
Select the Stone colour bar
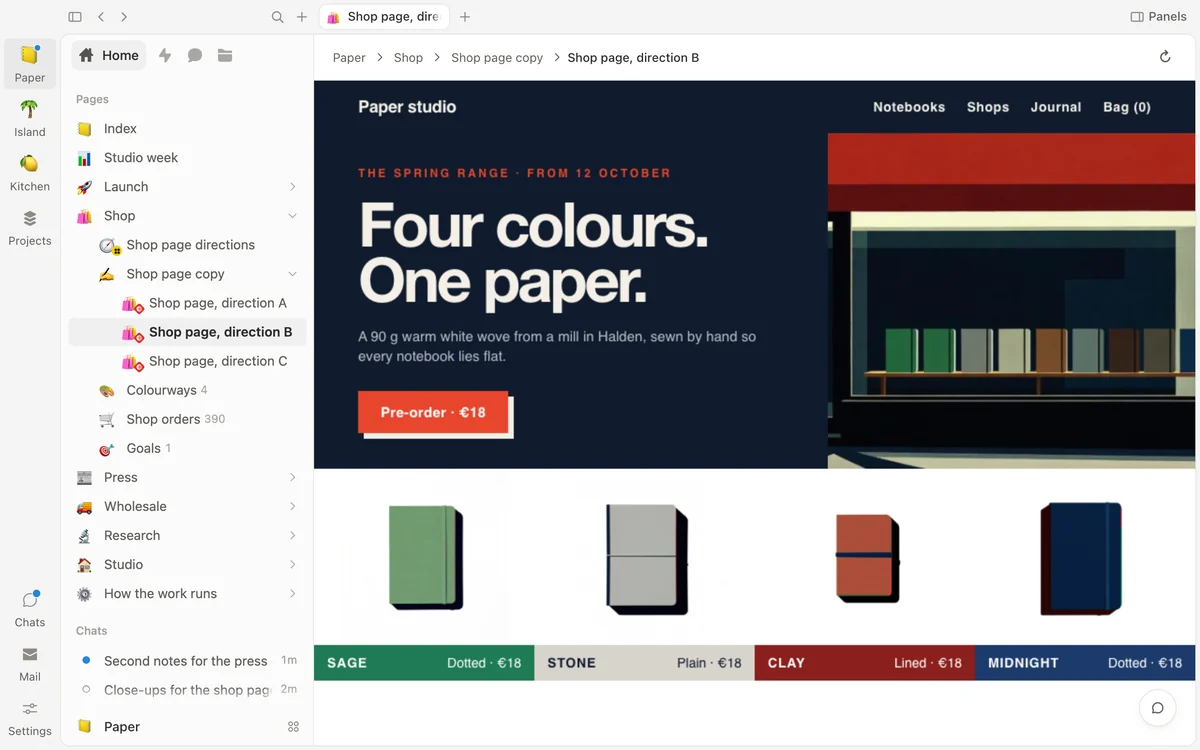(x=644, y=663)
